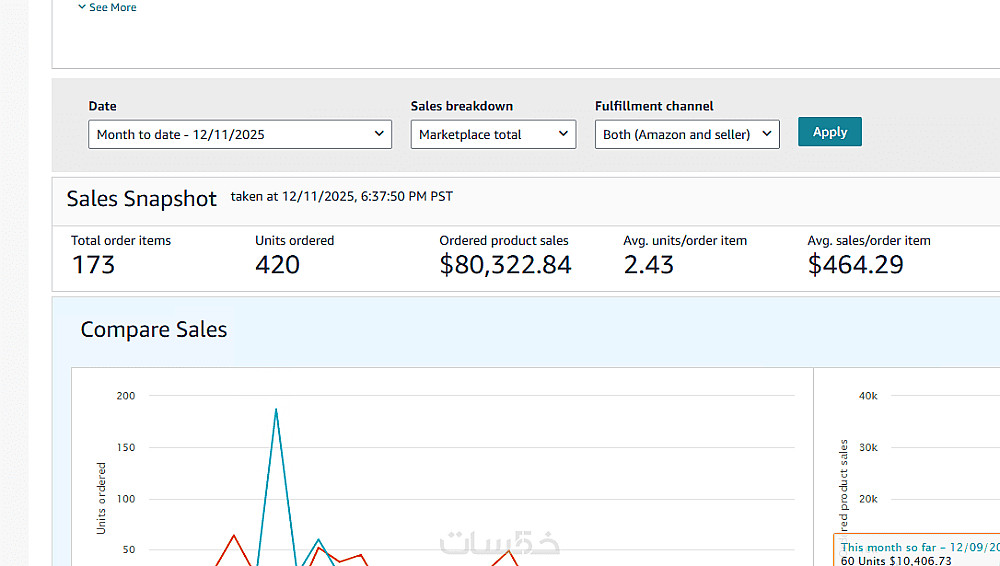Click the Avg. units/order item value 2.43
Screen dimensions: 1000x566
(x=649, y=265)
